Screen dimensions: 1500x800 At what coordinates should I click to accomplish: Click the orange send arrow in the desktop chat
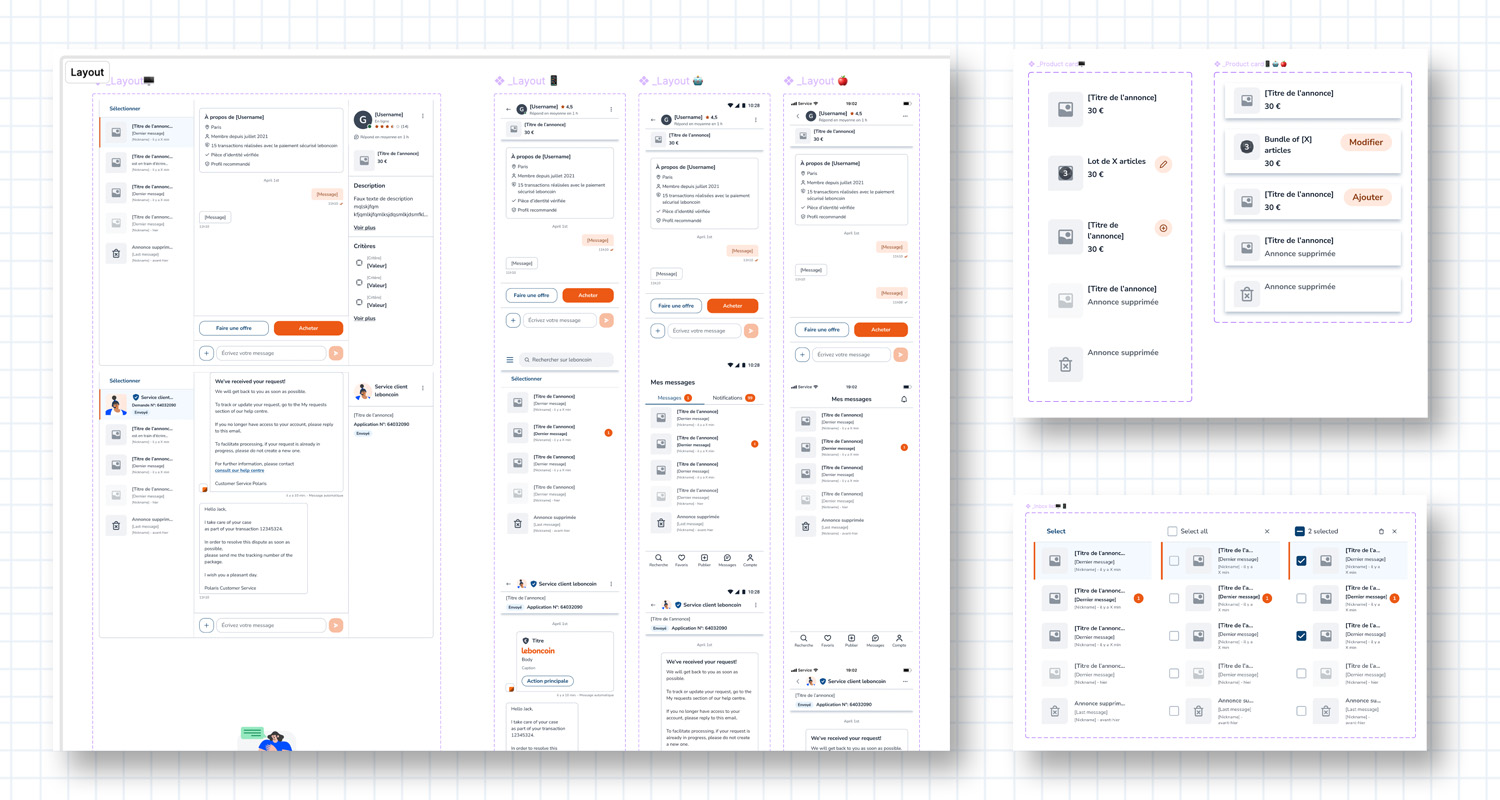pyautogui.click(x=336, y=353)
